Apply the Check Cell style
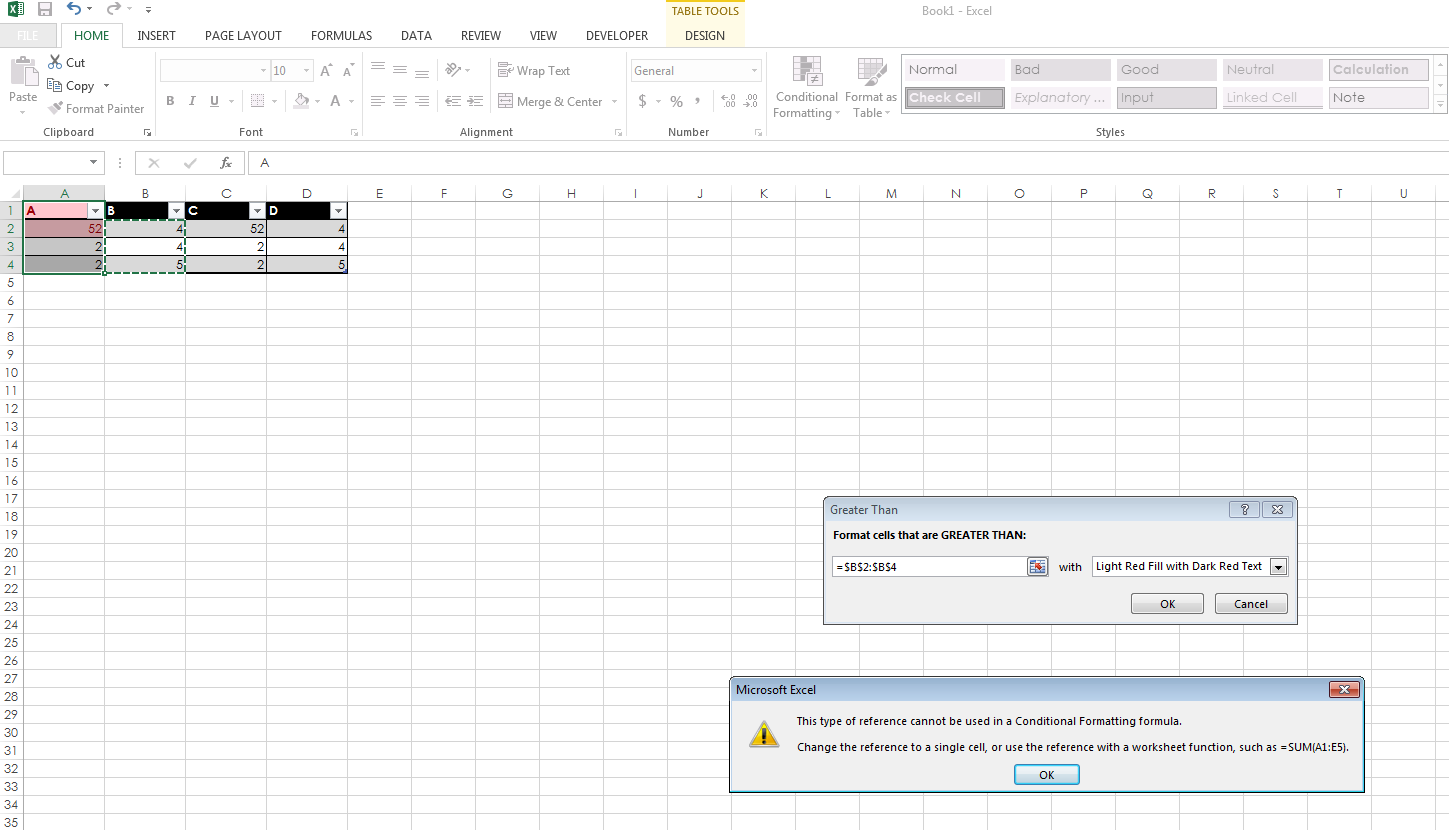Viewport: 1449px width, 830px height. pos(954,98)
